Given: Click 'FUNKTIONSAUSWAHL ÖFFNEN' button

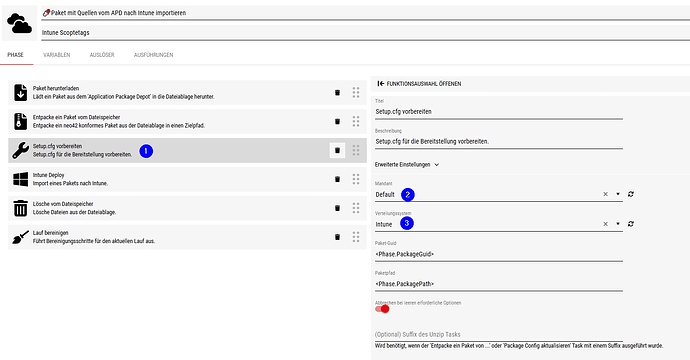Looking at the screenshot, I should pos(419,84).
